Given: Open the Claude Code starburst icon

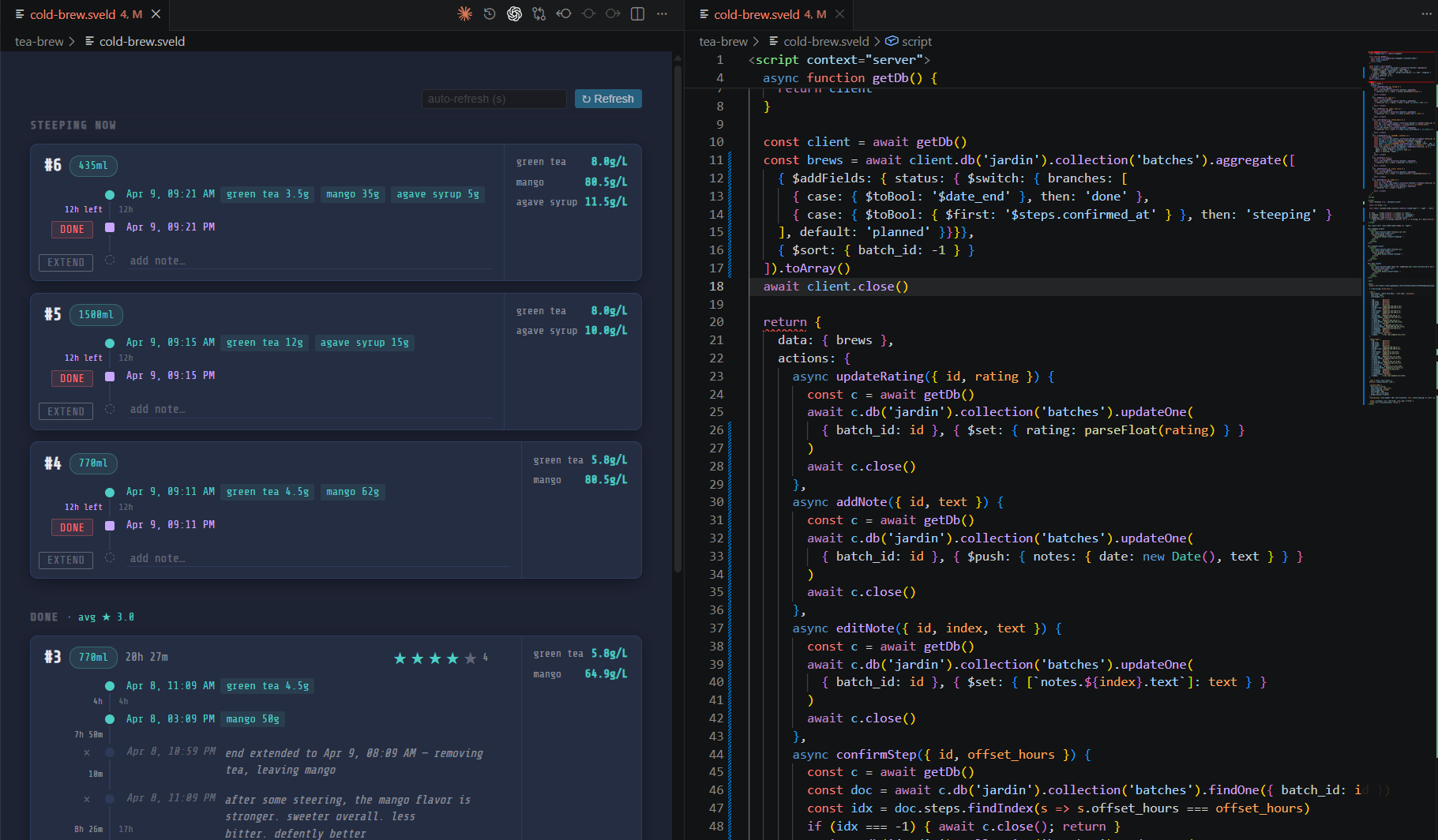Looking at the screenshot, I should click(x=465, y=13).
